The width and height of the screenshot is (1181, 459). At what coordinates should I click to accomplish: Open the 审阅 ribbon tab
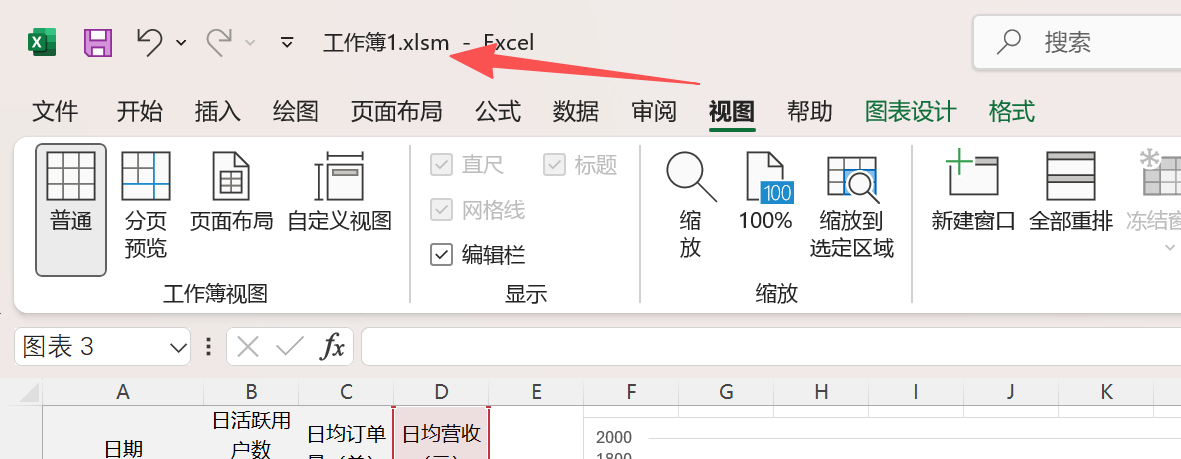click(654, 112)
